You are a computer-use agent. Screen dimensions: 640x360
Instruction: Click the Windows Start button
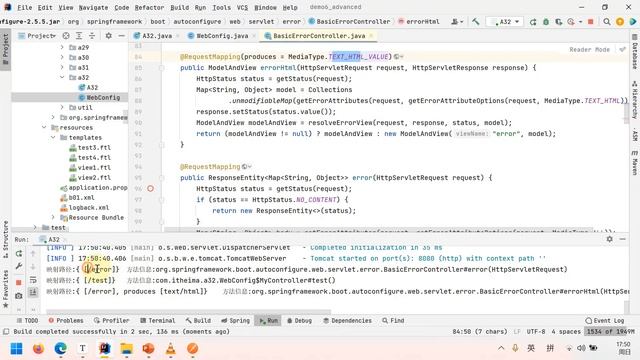pos(17,349)
